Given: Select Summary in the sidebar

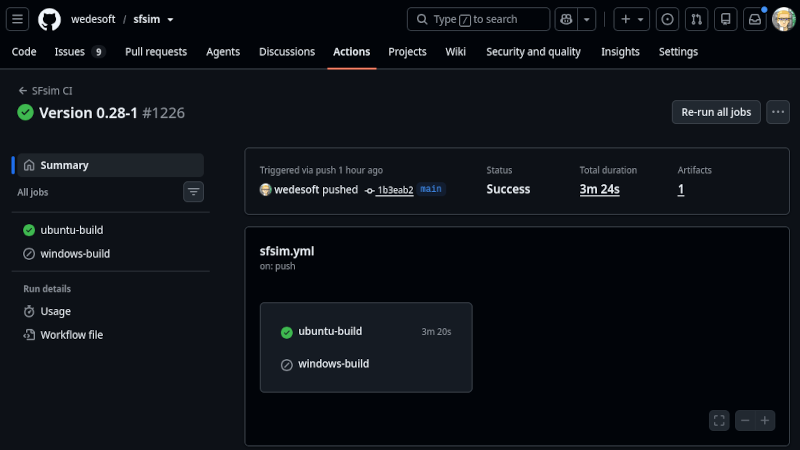Looking at the screenshot, I should [110, 165].
